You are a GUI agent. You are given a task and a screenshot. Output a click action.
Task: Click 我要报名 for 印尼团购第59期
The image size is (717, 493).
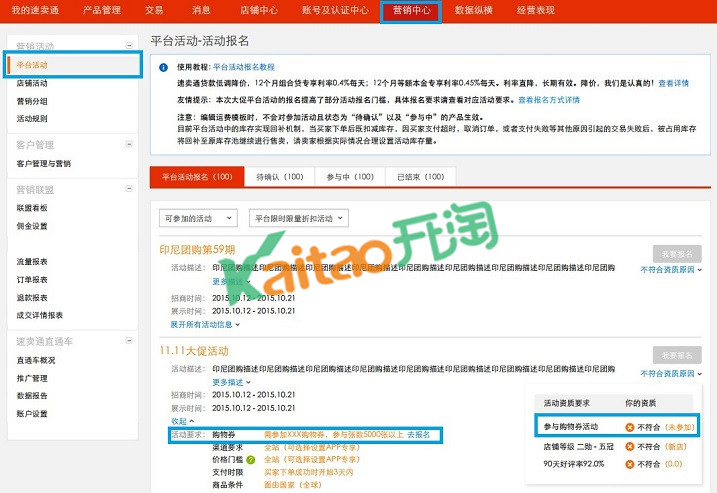[x=677, y=254]
